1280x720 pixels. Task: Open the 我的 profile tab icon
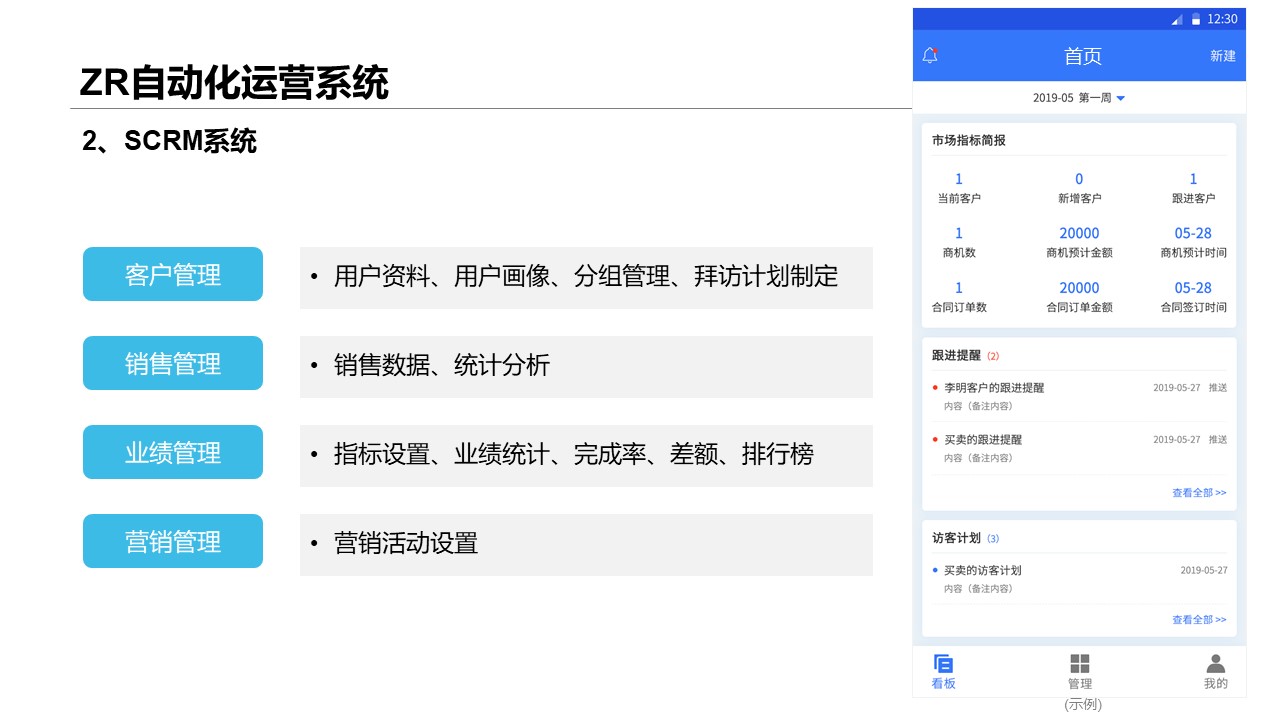(x=1215, y=664)
